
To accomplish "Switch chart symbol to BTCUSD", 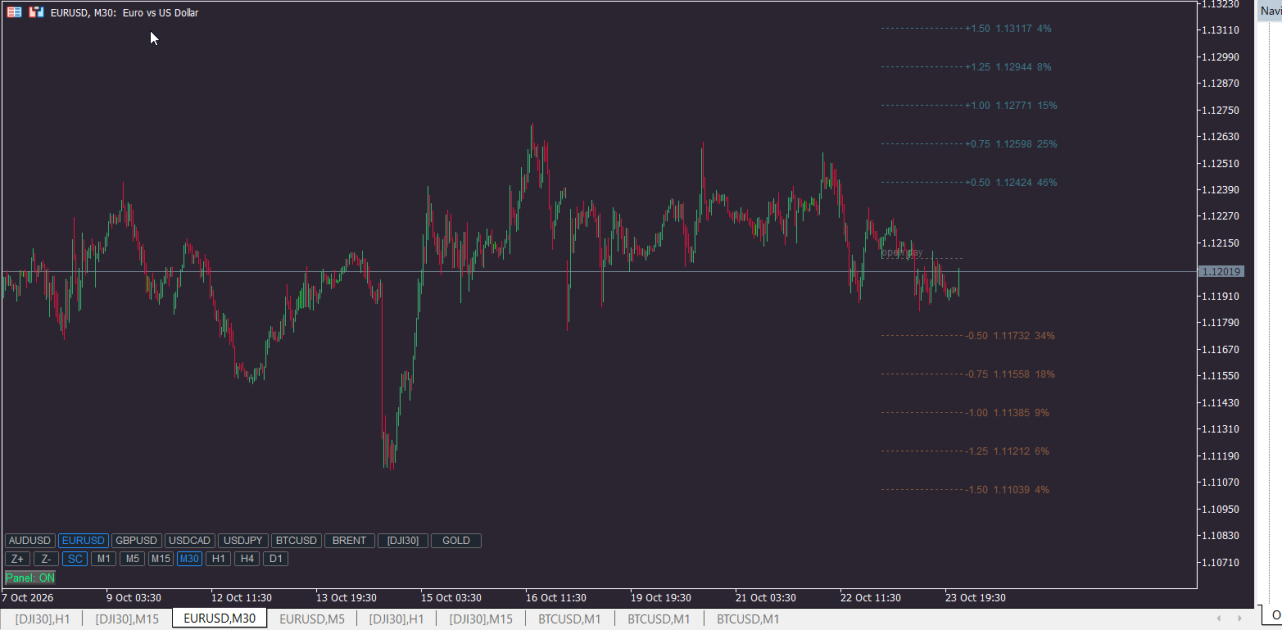I will pyautogui.click(x=296, y=541).
